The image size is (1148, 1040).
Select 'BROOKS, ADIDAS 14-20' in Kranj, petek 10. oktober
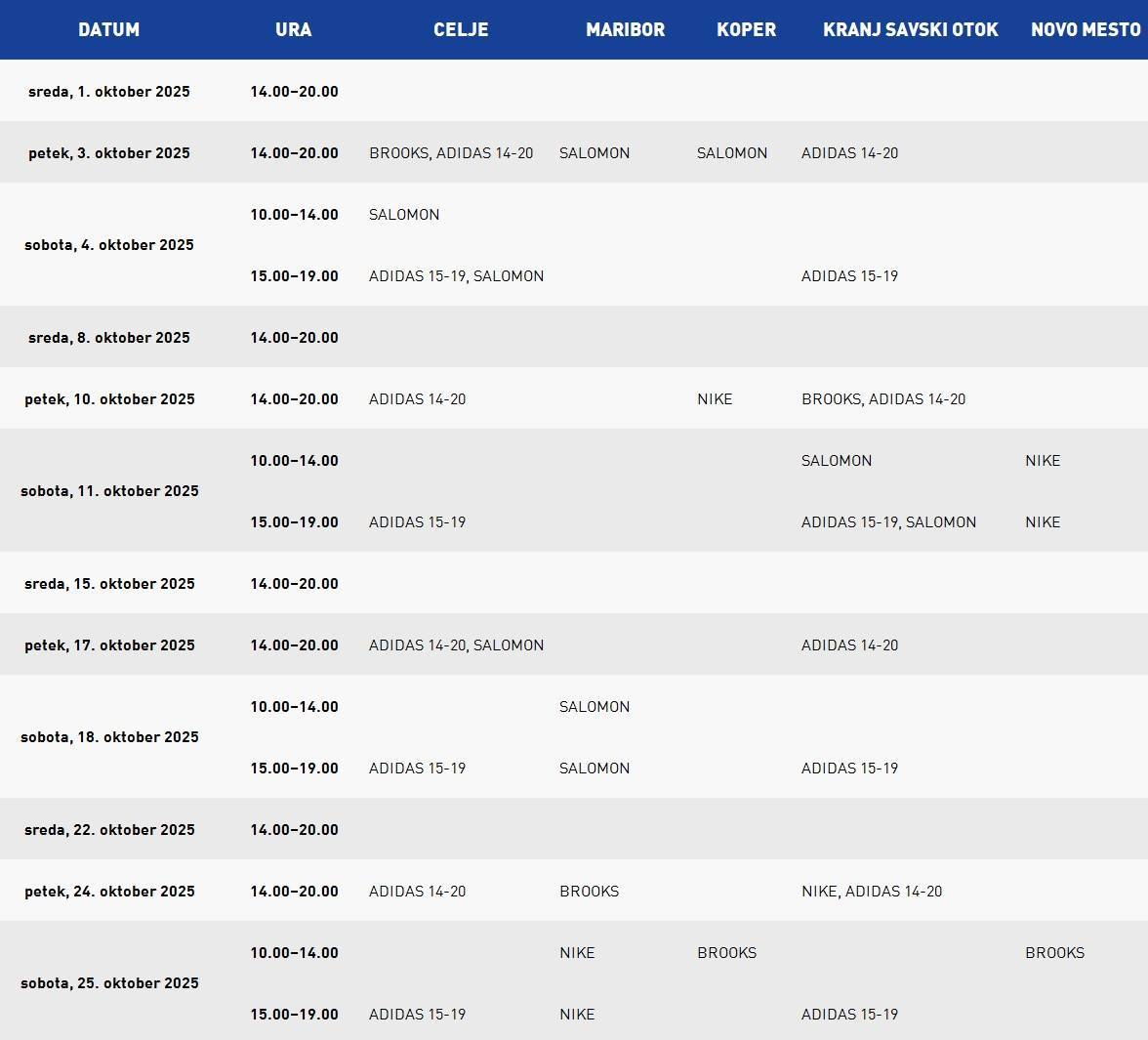tap(883, 399)
